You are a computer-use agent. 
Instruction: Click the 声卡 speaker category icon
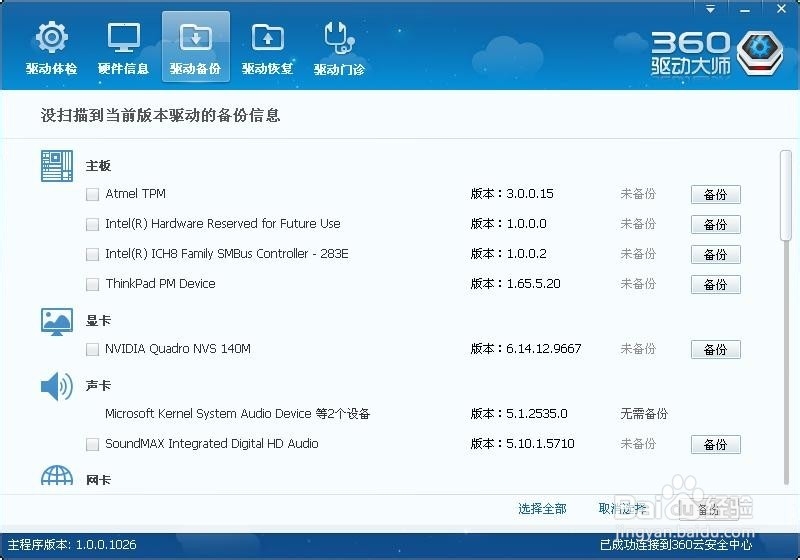point(57,386)
